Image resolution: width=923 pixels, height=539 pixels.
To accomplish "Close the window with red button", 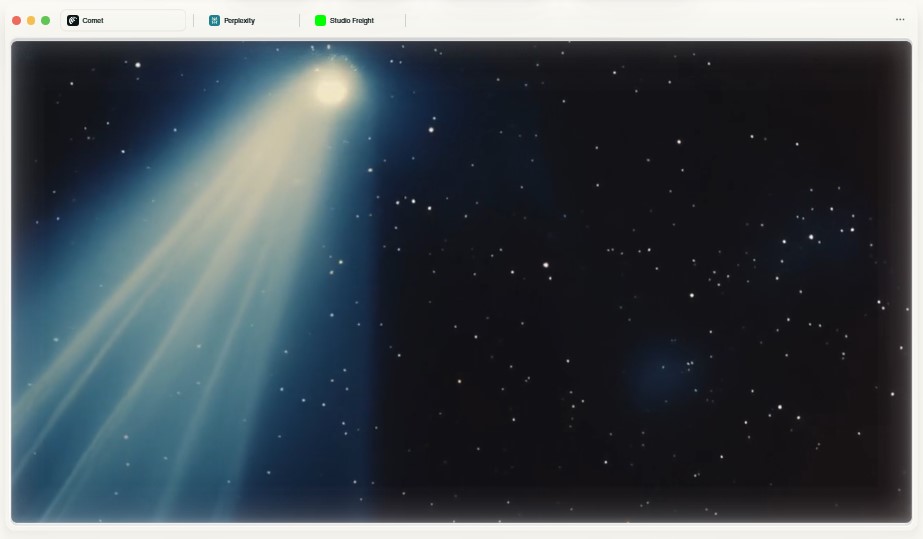I will [16, 21].
